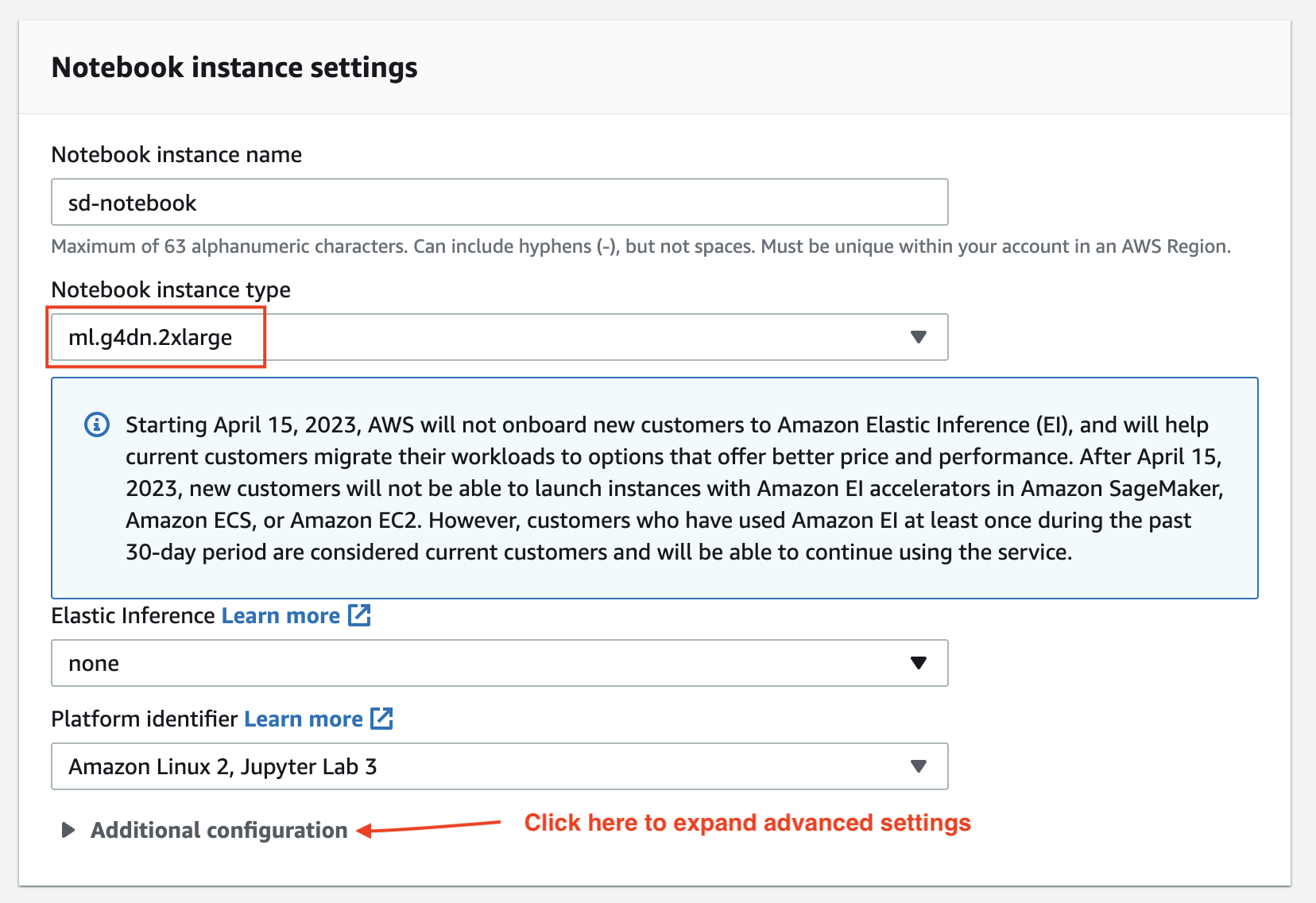Click the Amazon Elastic Inference notice text

coord(674,488)
